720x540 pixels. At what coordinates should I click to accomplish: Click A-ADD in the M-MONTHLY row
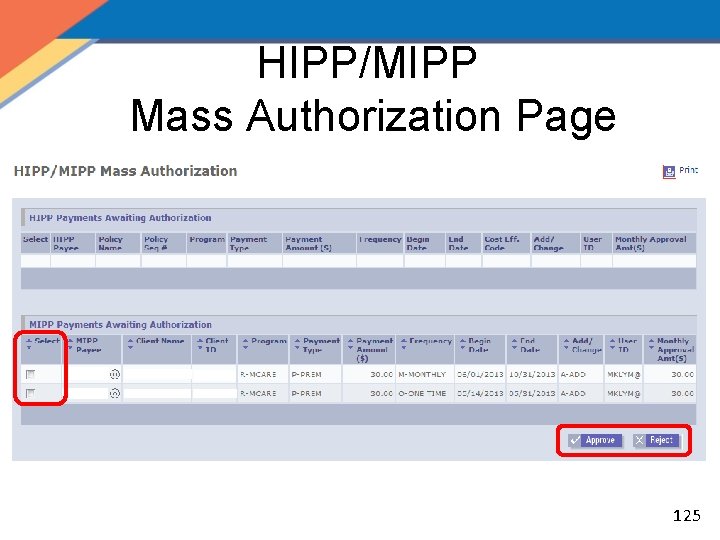pos(573,374)
